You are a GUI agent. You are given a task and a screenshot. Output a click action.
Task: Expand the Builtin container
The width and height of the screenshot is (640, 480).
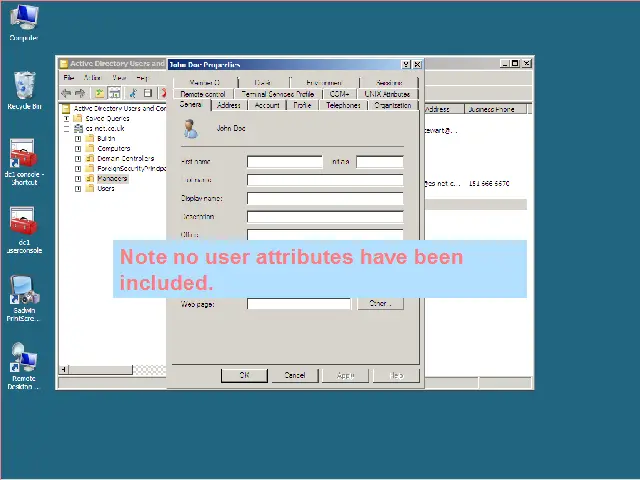click(x=78, y=139)
